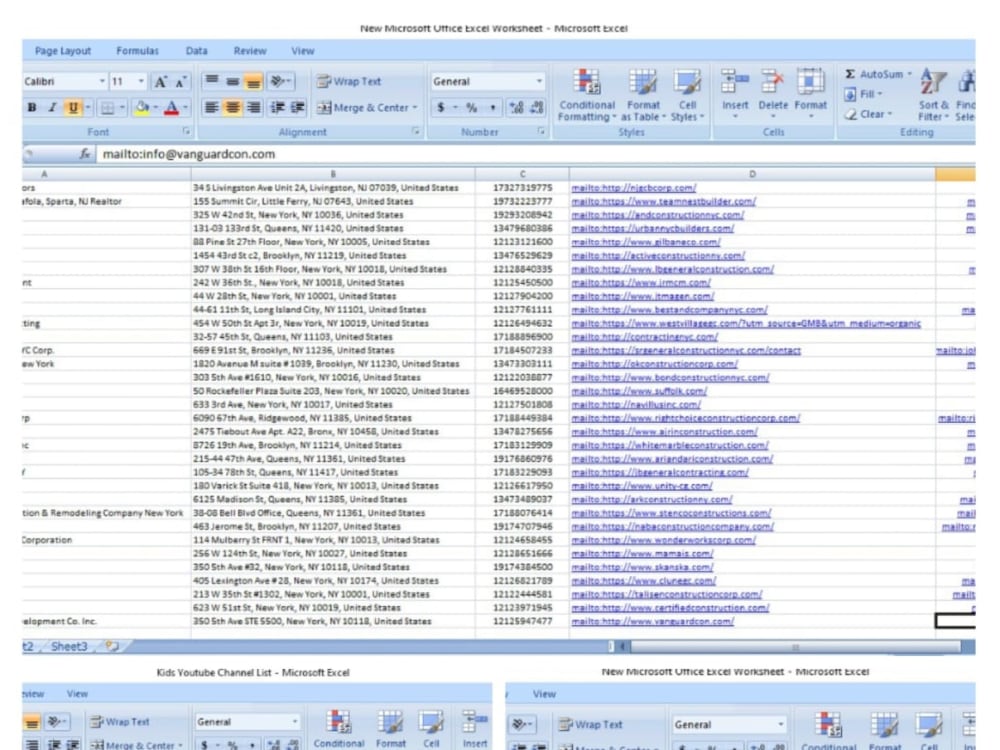Select column B header
The width and height of the screenshot is (1000, 750).
[x=333, y=173]
